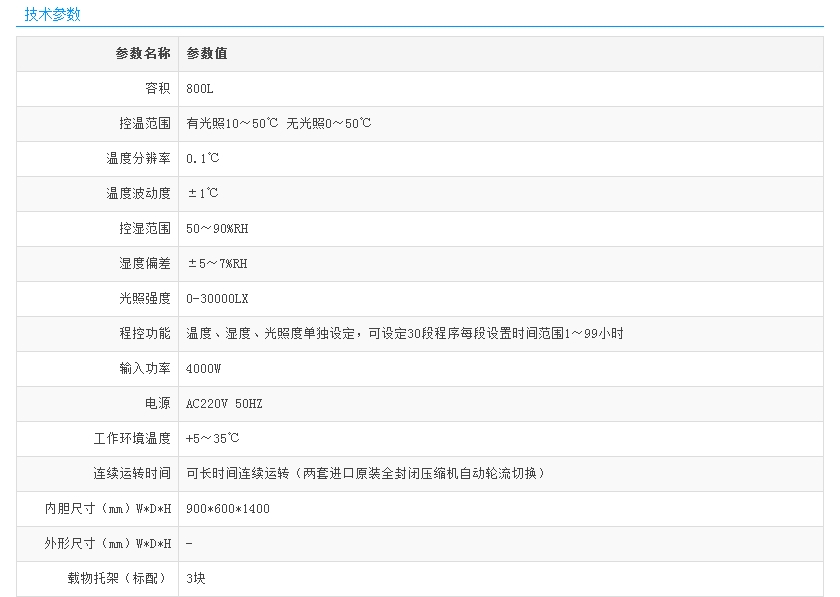Click the 温度波动度 row label
Screen dimensions: 840x597
(x=139, y=194)
